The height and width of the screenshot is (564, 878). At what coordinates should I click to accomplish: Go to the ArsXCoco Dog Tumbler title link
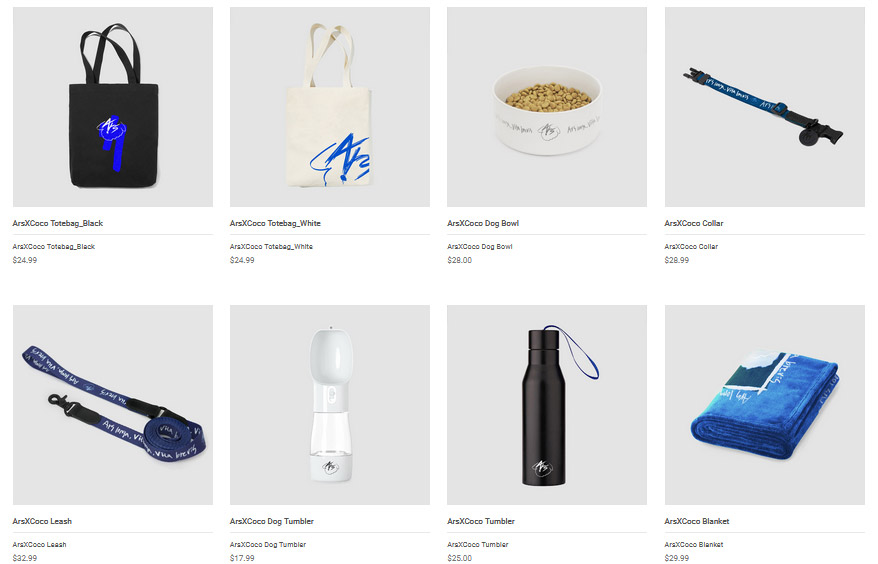[x=272, y=521]
